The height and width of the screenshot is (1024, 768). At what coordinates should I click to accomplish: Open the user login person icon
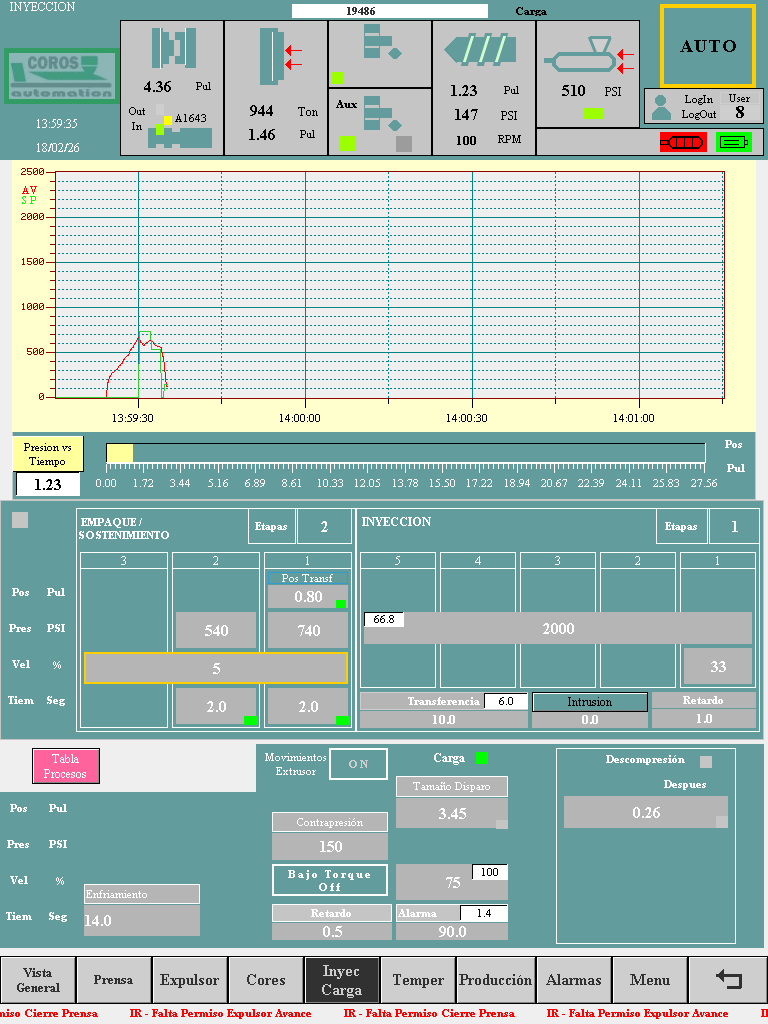660,107
